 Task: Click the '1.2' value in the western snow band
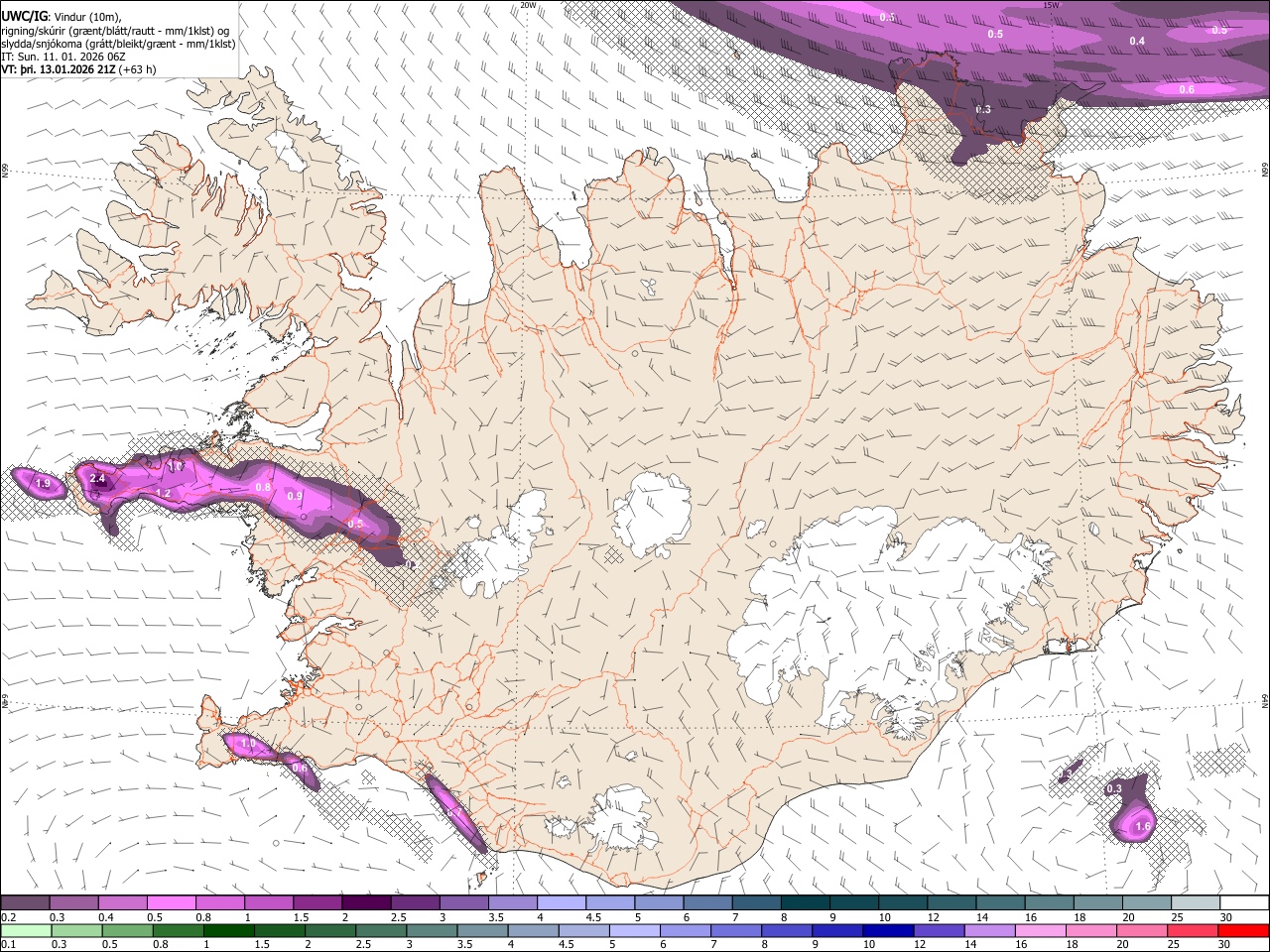tap(164, 493)
